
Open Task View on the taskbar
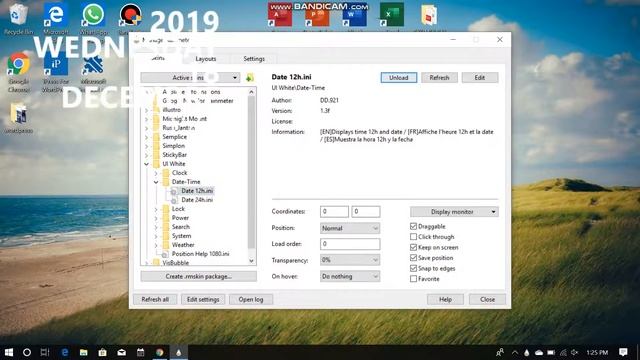click(x=45, y=352)
